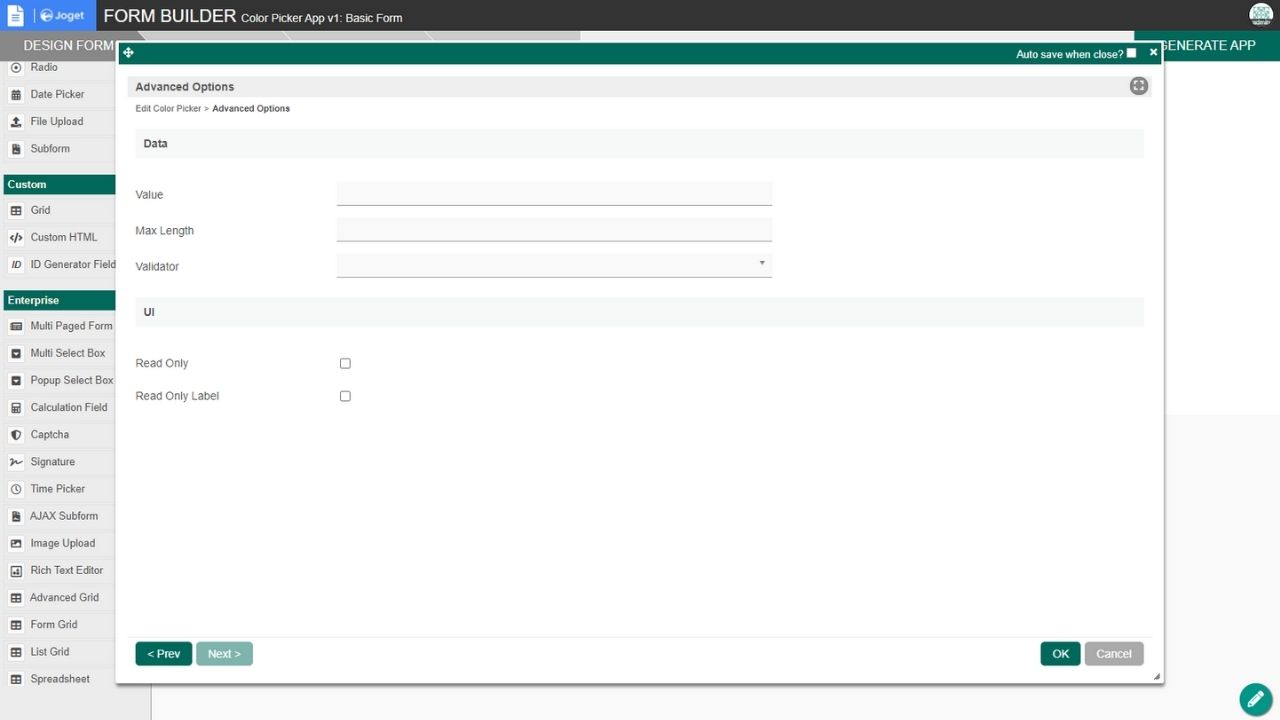This screenshot has height=720, width=1280.
Task: Enable the Read Only checkbox
Action: pyautogui.click(x=345, y=364)
